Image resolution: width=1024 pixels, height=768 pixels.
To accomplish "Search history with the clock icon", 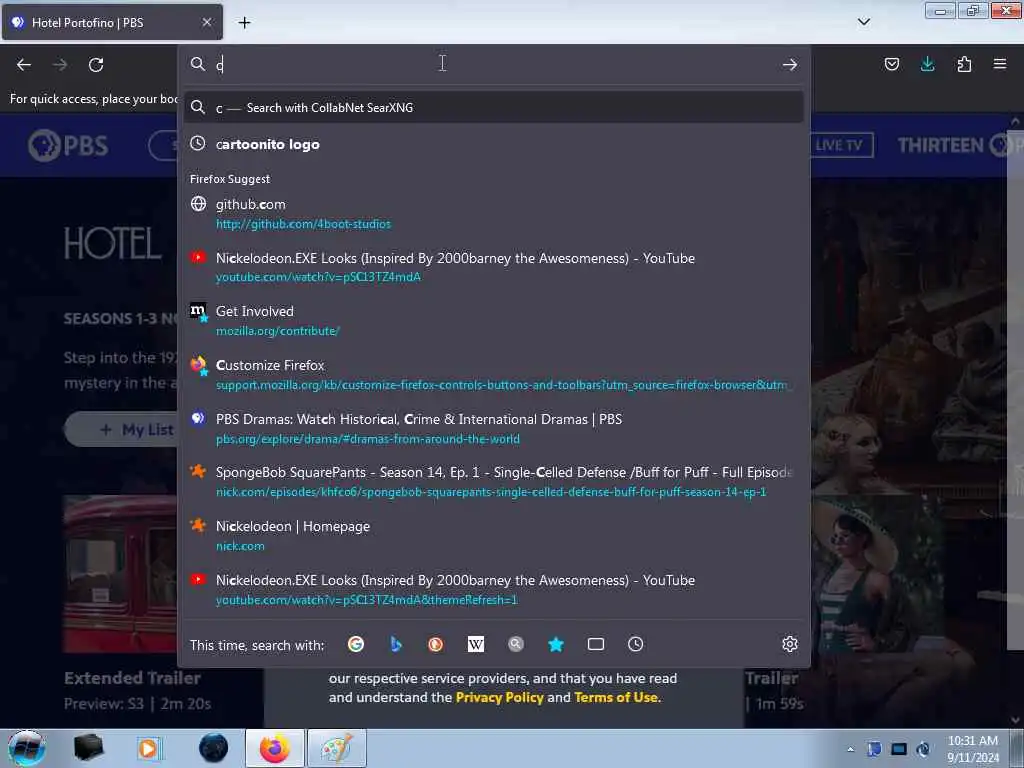I will pyautogui.click(x=635, y=645).
